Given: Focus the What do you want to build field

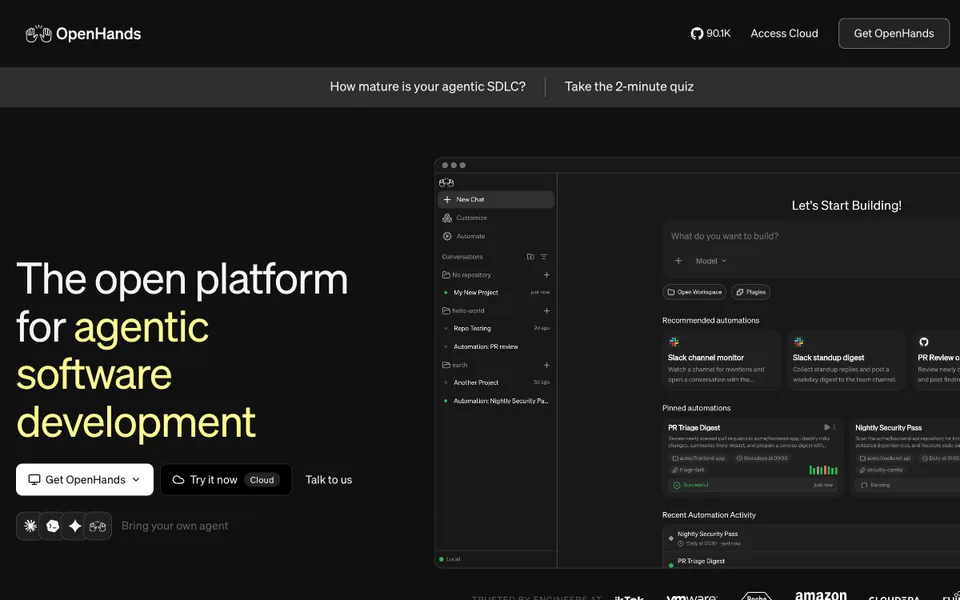Looking at the screenshot, I should [x=725, y=236].
